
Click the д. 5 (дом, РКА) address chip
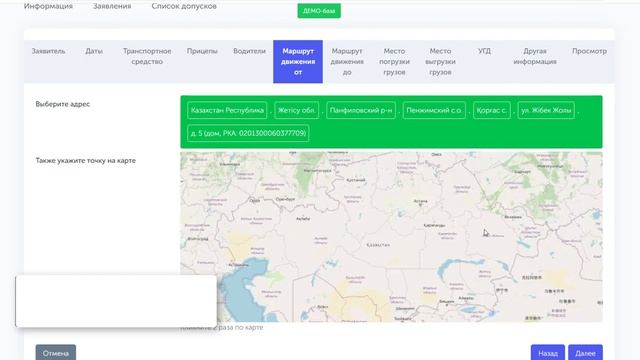(248, 133)
